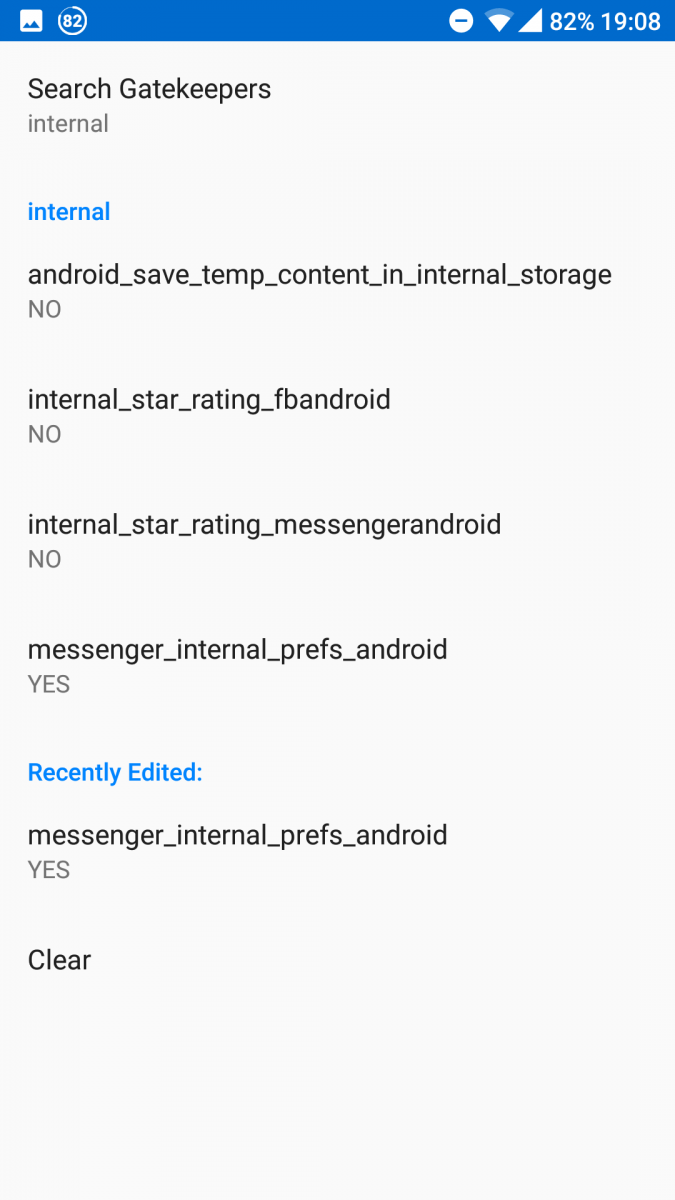Tap the Recently Edited section header
The height and width of the screenshot is (1200, 675).
pyautogui.click(x=114, y=772)
